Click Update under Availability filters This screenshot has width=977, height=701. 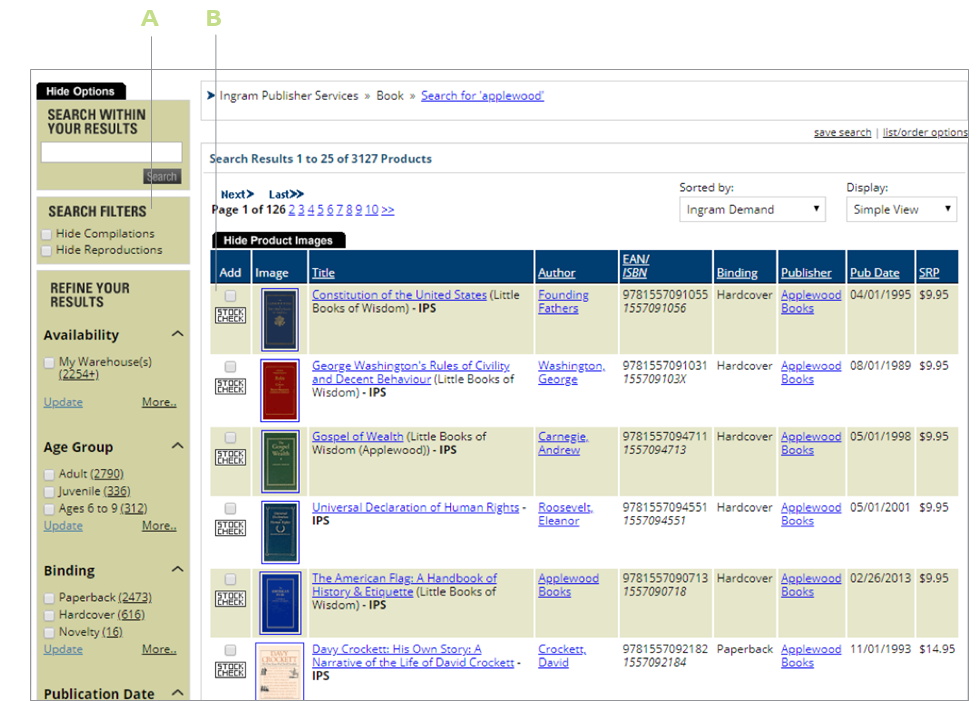[x=63, y=403]
